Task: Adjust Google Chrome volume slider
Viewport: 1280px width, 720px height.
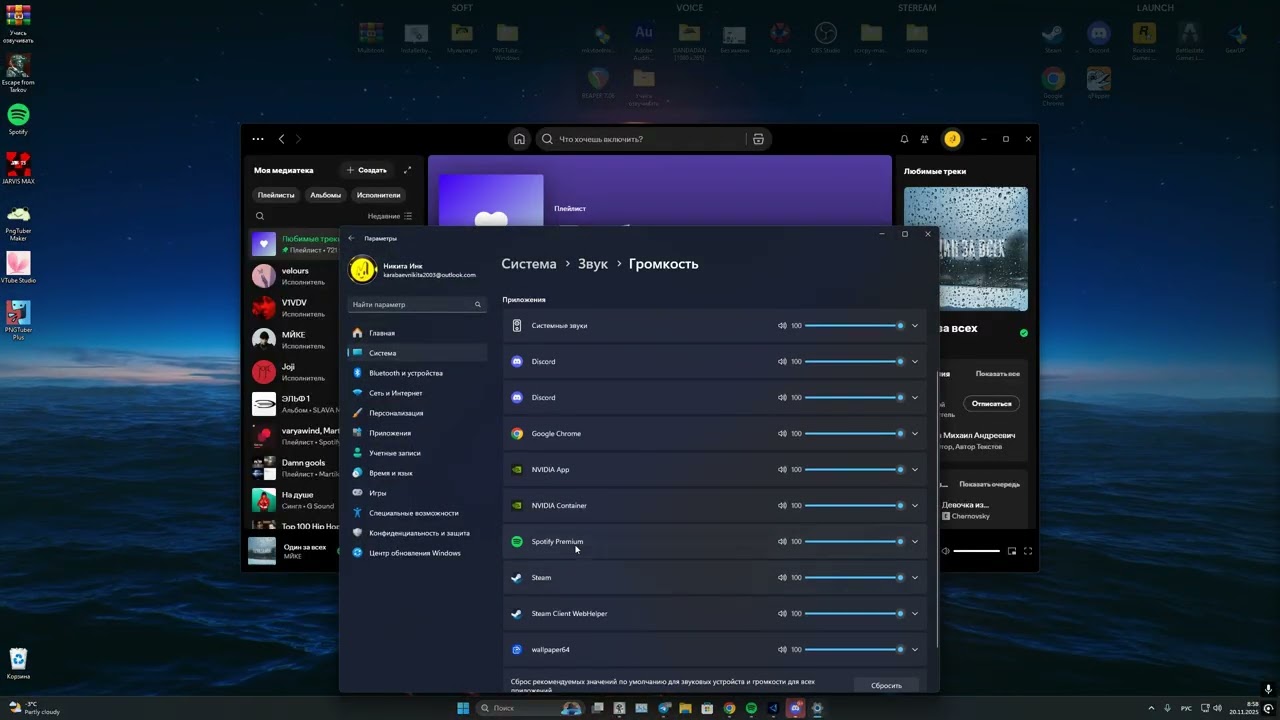Action: [x=854, y=434]
